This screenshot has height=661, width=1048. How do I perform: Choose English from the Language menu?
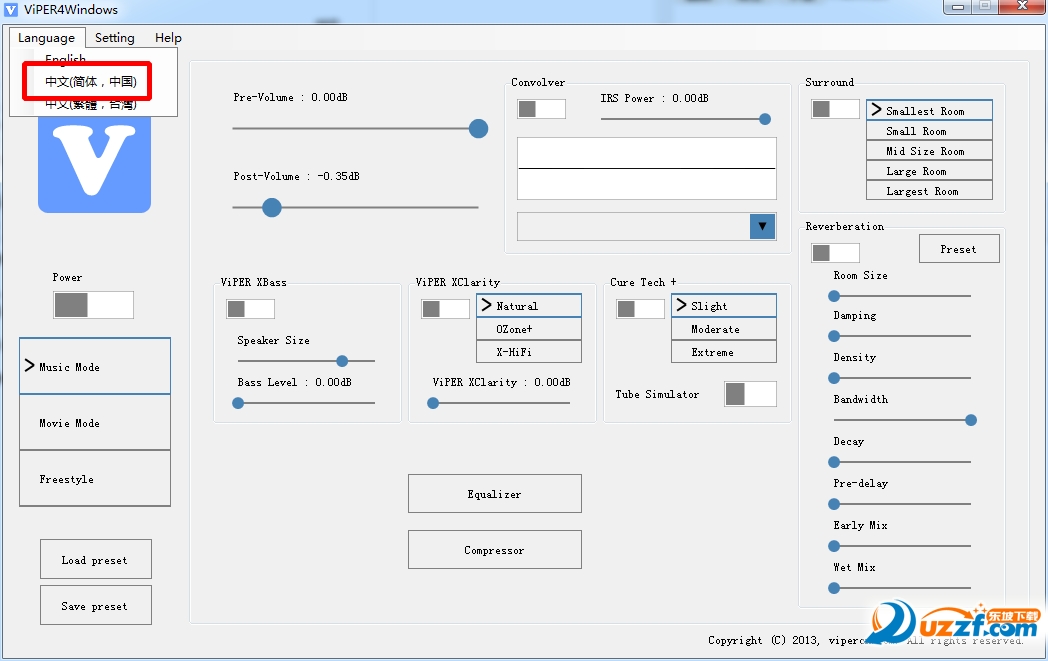tap(66, 59)
